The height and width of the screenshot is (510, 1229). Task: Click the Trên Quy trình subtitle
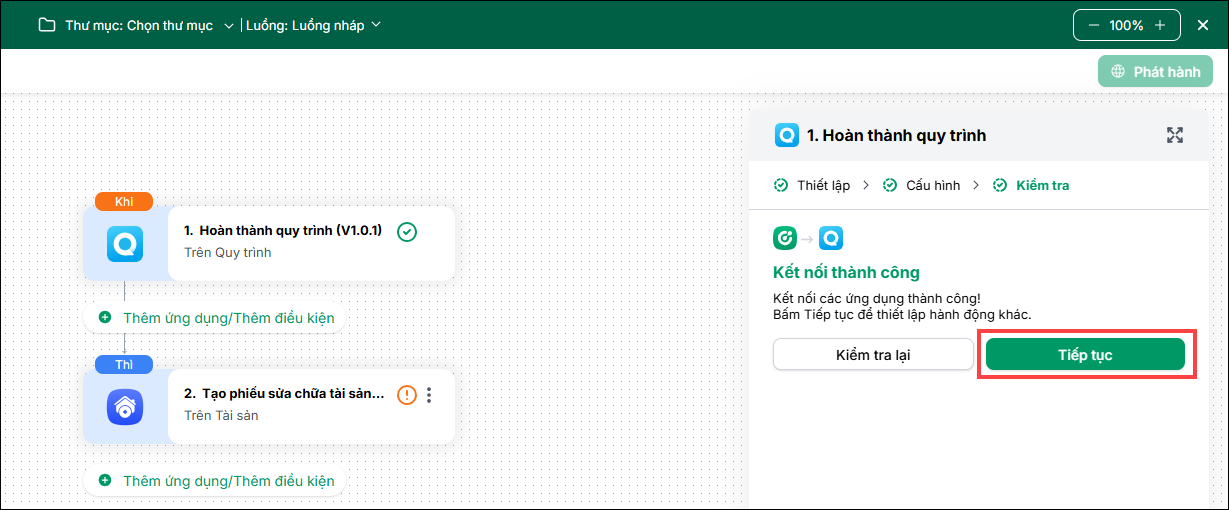click(228, 252)
